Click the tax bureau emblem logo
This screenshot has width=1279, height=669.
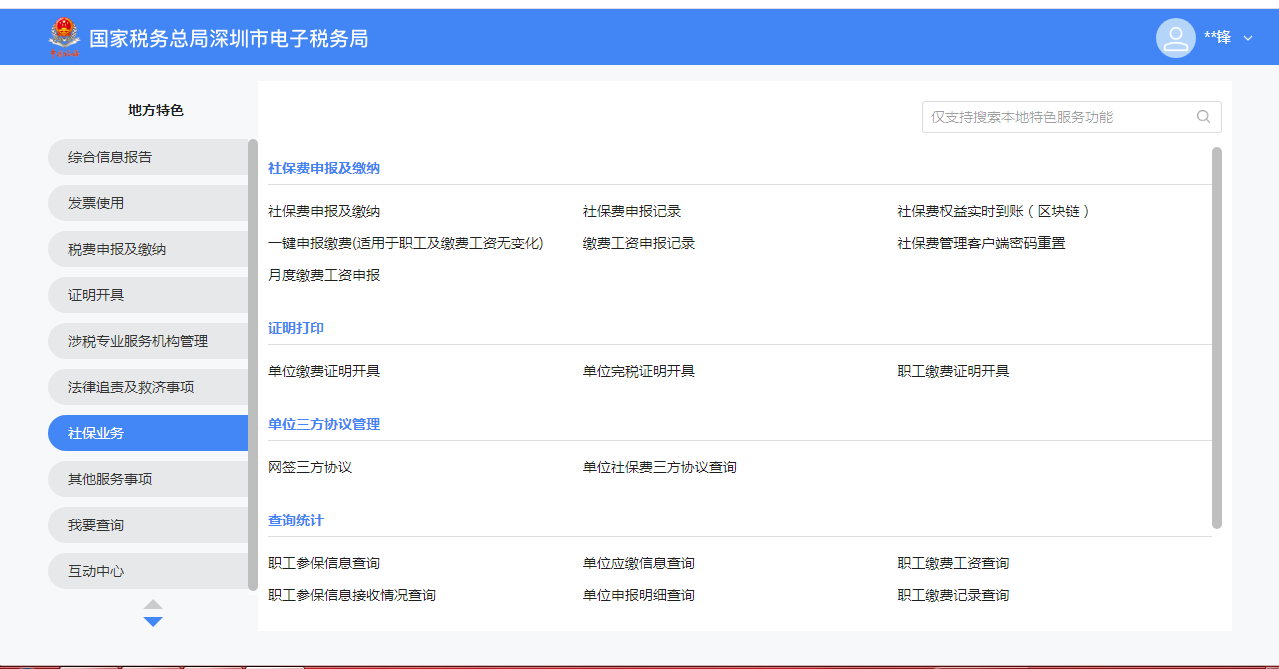tap(64, 38)
